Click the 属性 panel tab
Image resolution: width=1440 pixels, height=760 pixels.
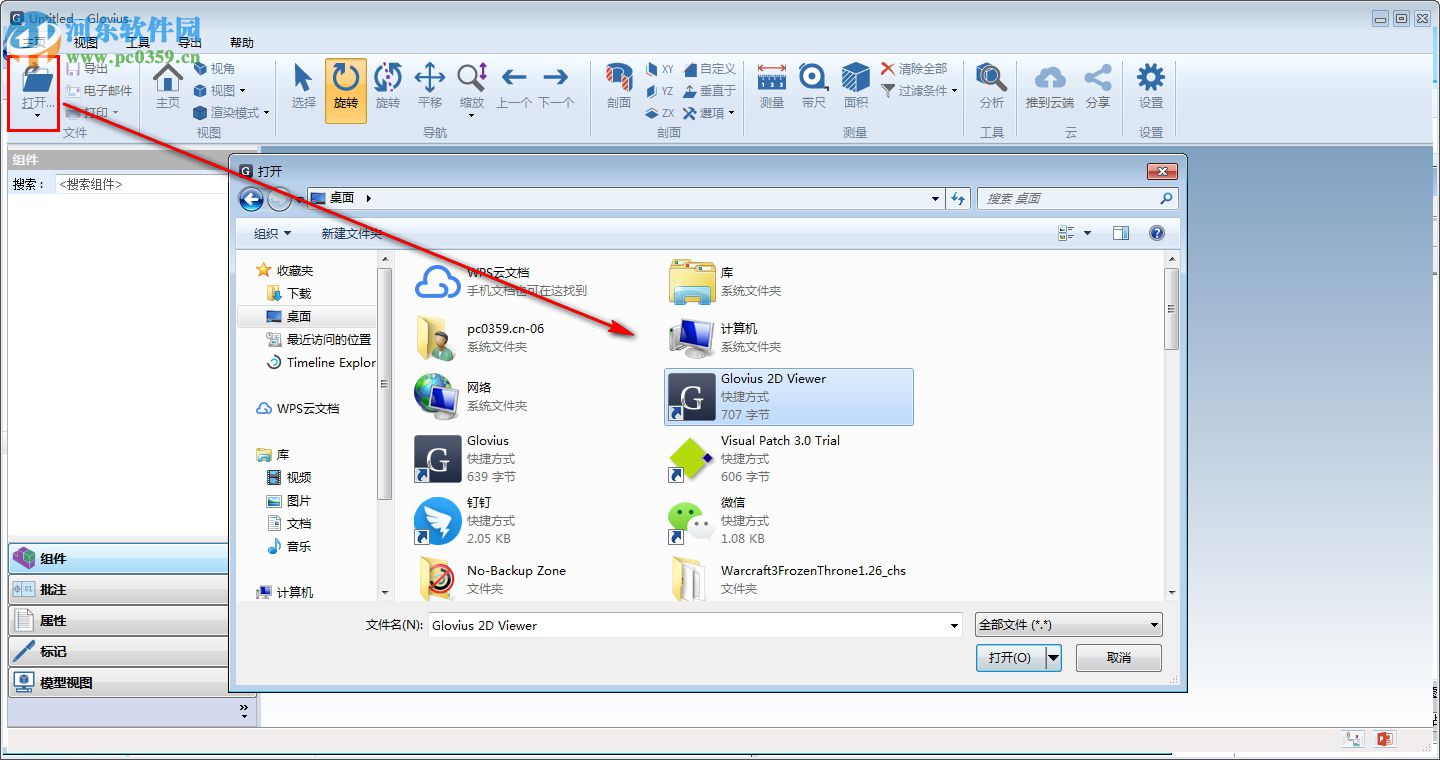pyautogui.click(x=118, y=620)
